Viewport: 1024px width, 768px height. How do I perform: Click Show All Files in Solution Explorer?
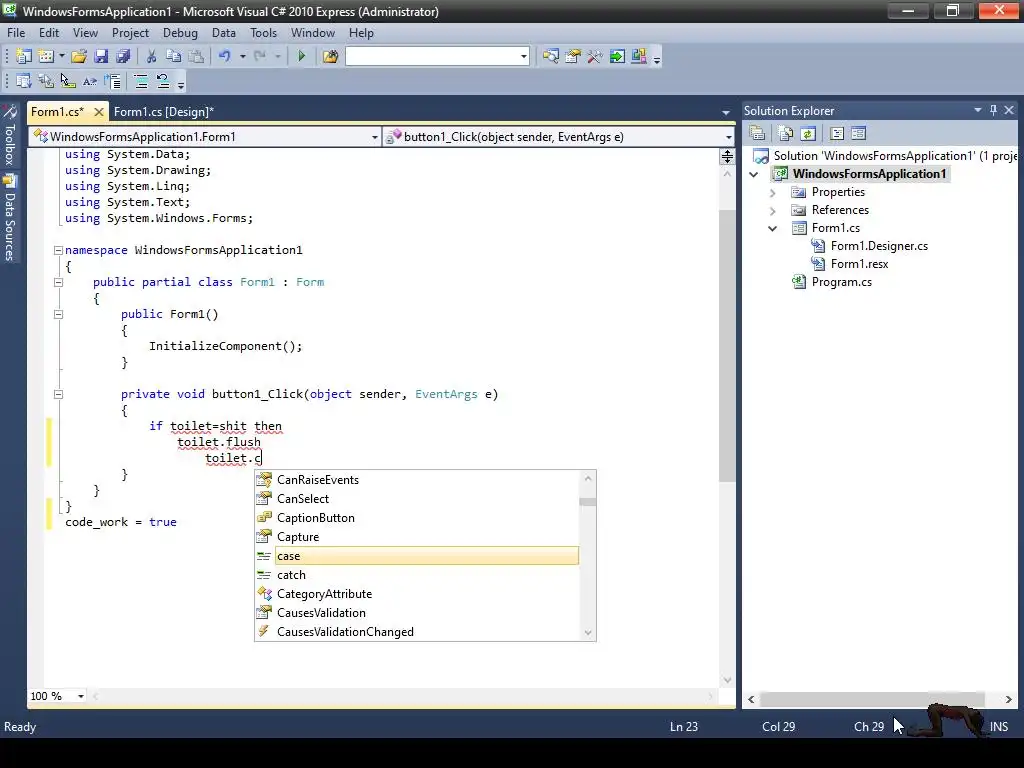786,133
